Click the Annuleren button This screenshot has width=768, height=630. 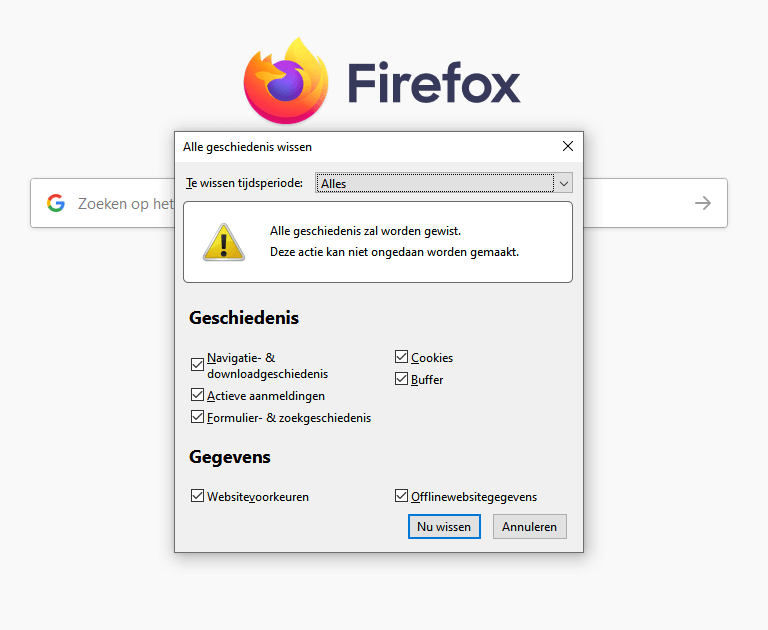tap(529, 527)
